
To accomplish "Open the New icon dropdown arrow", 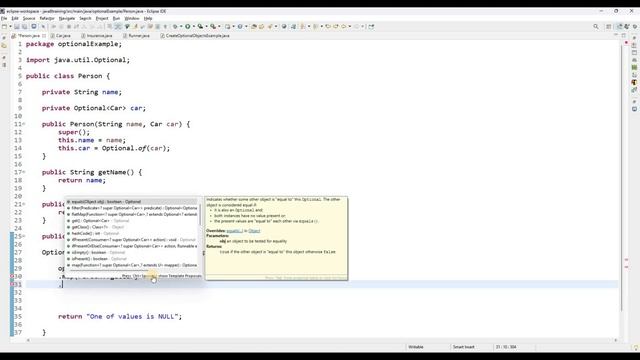I will (10, 27).
